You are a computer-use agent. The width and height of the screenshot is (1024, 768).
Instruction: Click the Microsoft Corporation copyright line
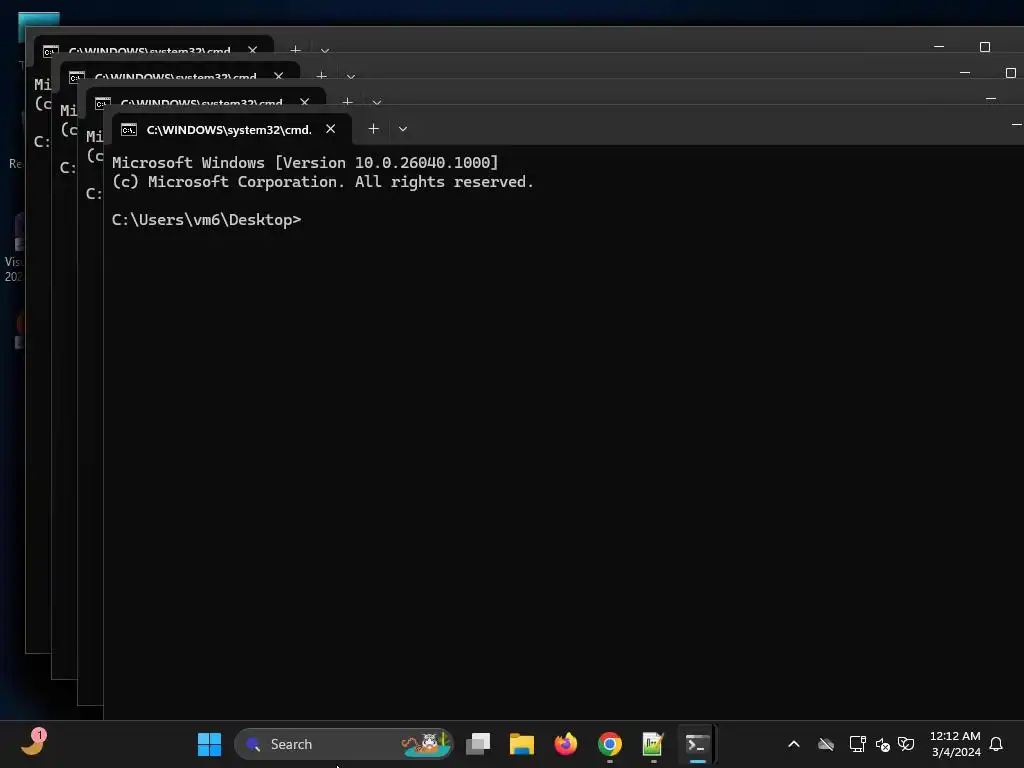323,182
